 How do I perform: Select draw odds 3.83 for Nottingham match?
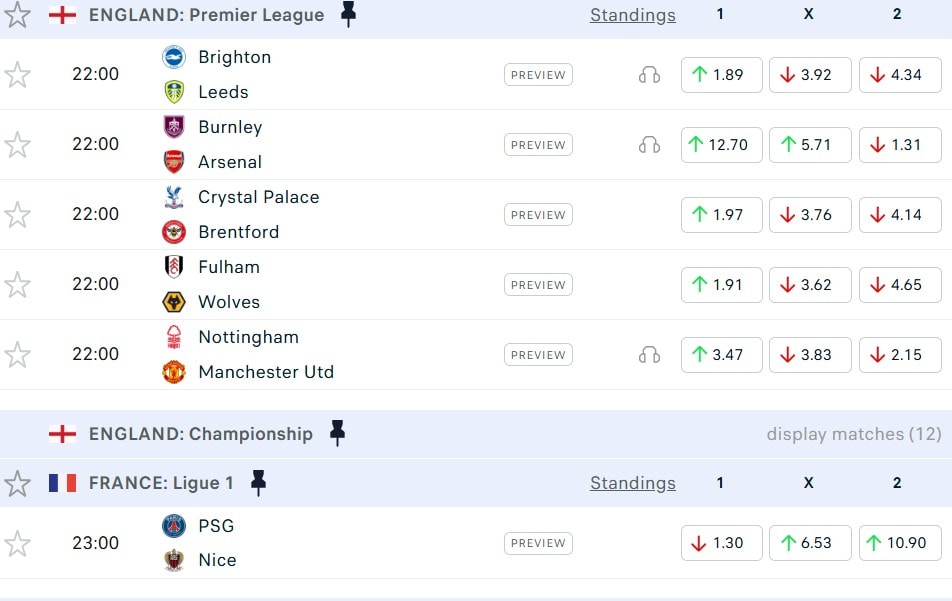(x=810, y=355)
